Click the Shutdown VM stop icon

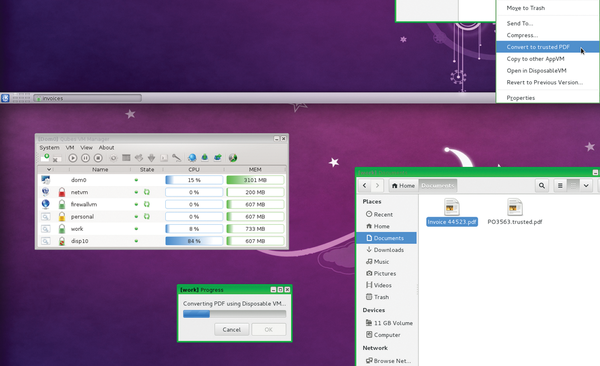(x=98, y=158)
